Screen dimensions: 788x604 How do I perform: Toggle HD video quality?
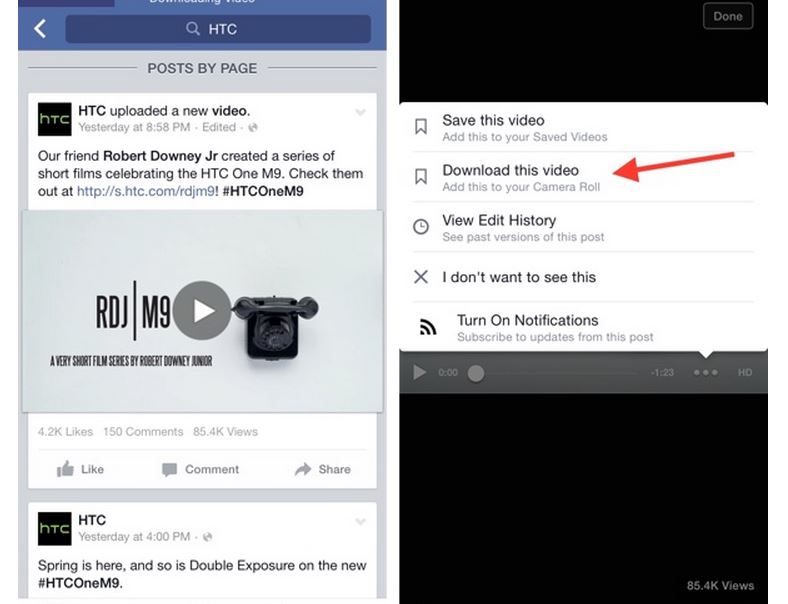745,372
